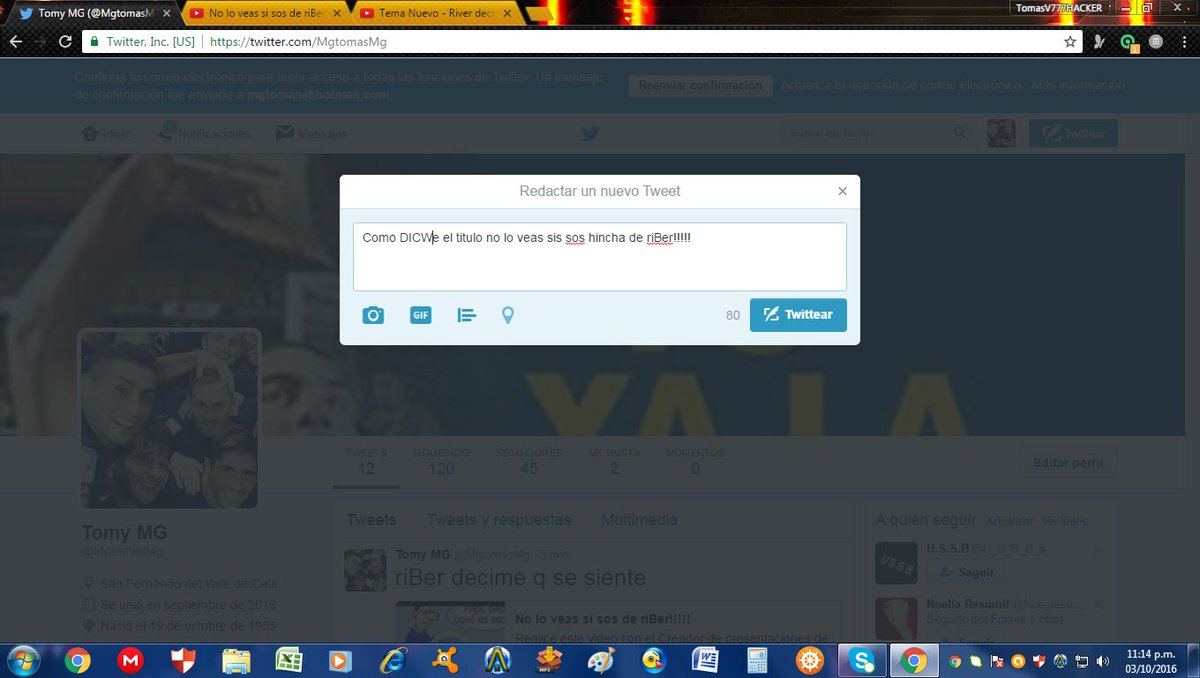Click the Twitter bird logo in navbar
1200x678 pixels.
coord(591,133)
